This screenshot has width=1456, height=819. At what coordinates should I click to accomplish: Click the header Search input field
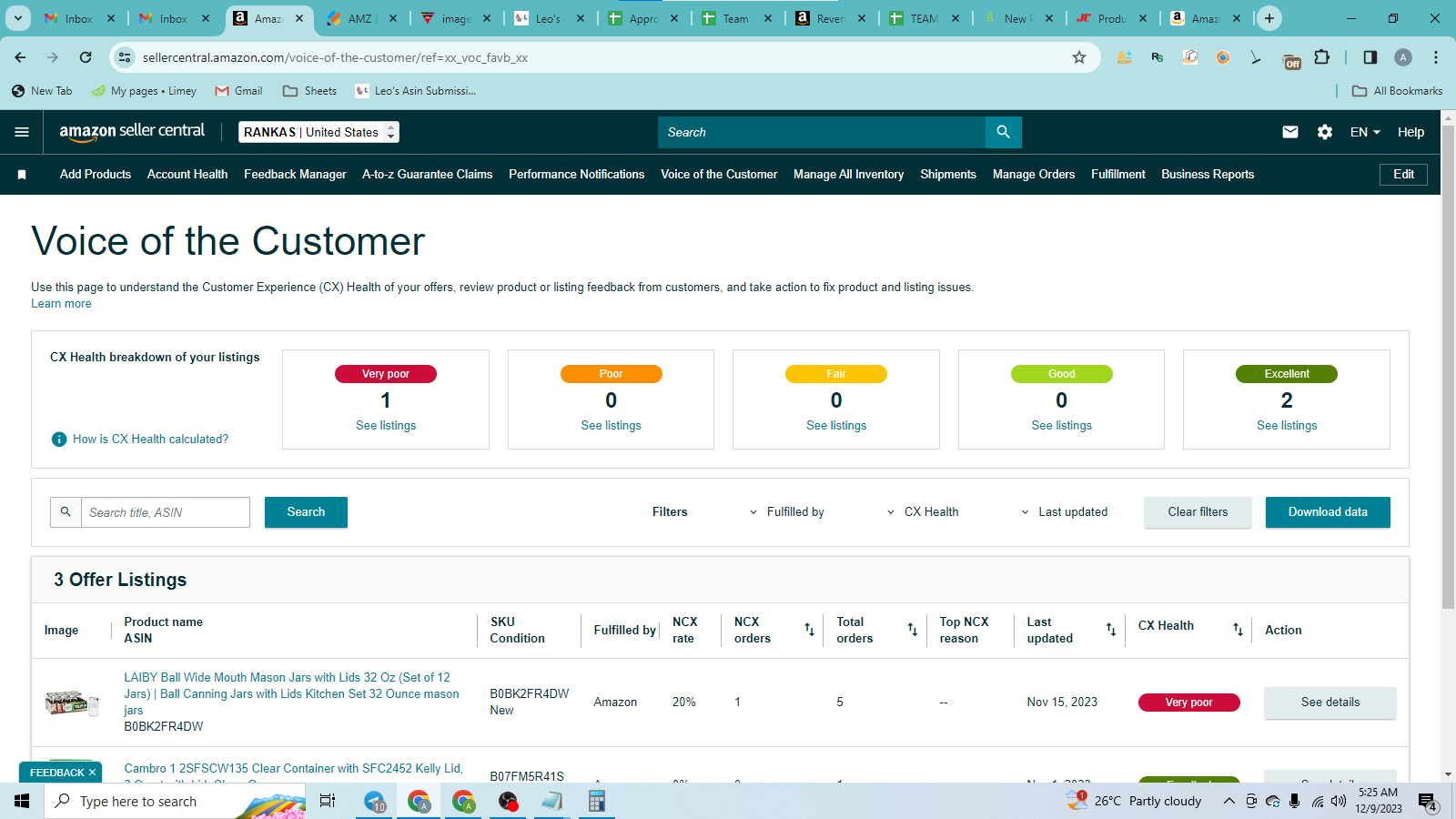click(822, 132)
